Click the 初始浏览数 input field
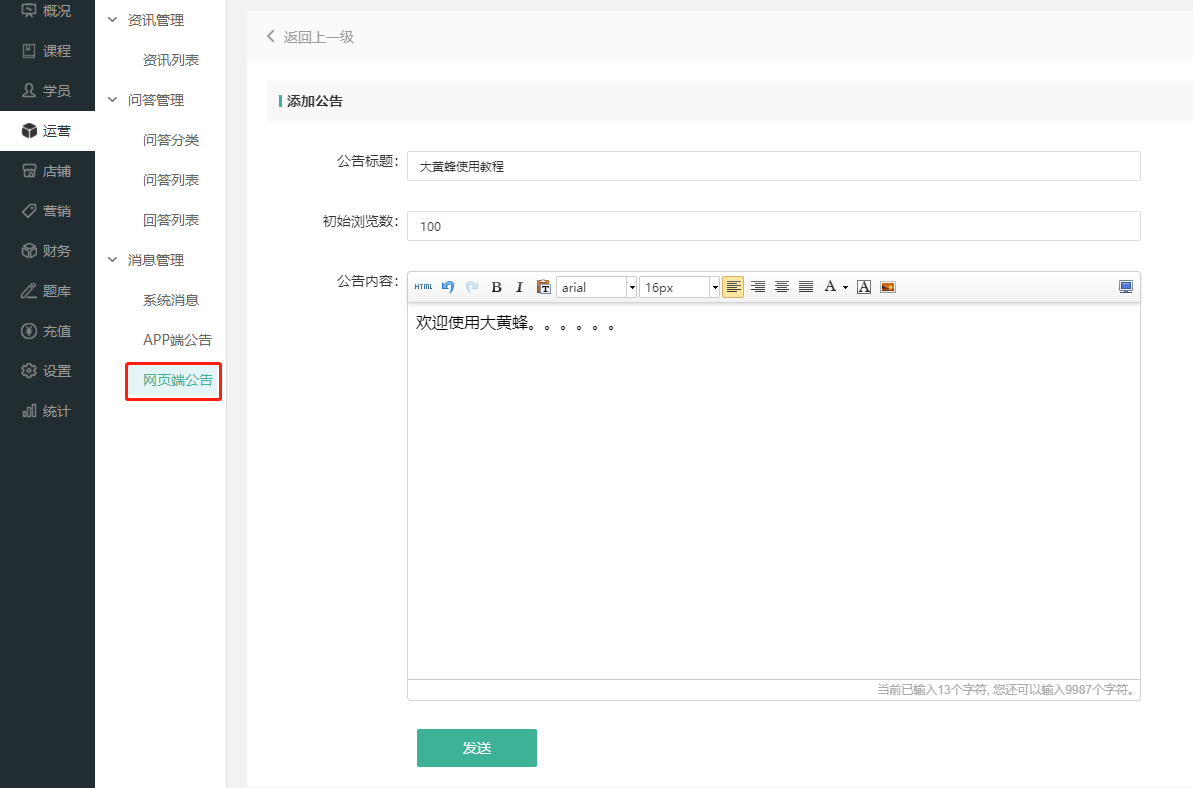1193x788 pixels. click(x=774, y=226)
